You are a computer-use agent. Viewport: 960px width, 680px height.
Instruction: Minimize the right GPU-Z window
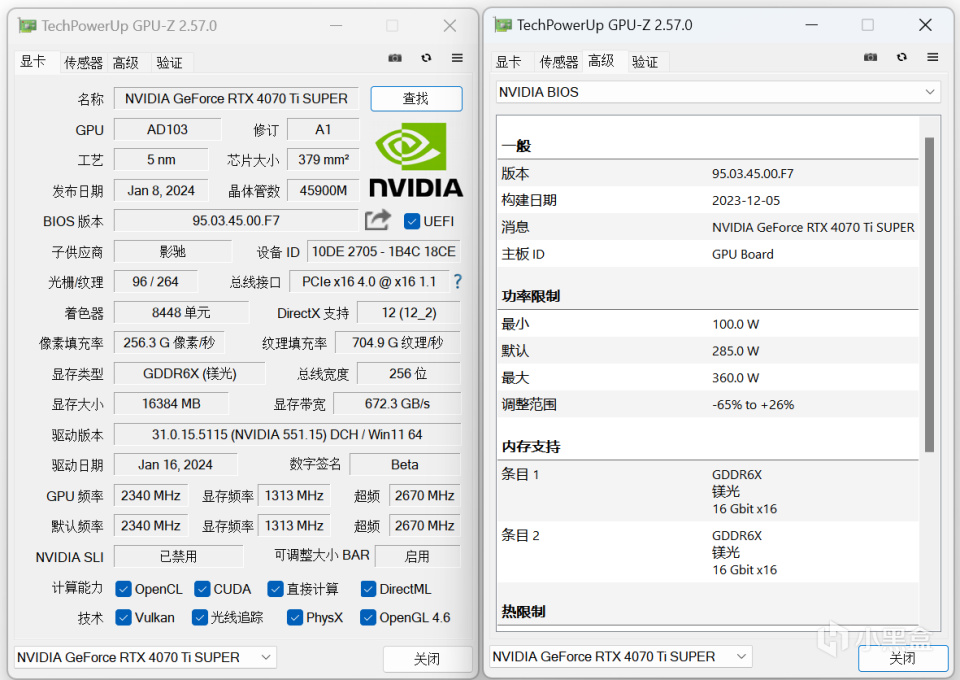812,24
